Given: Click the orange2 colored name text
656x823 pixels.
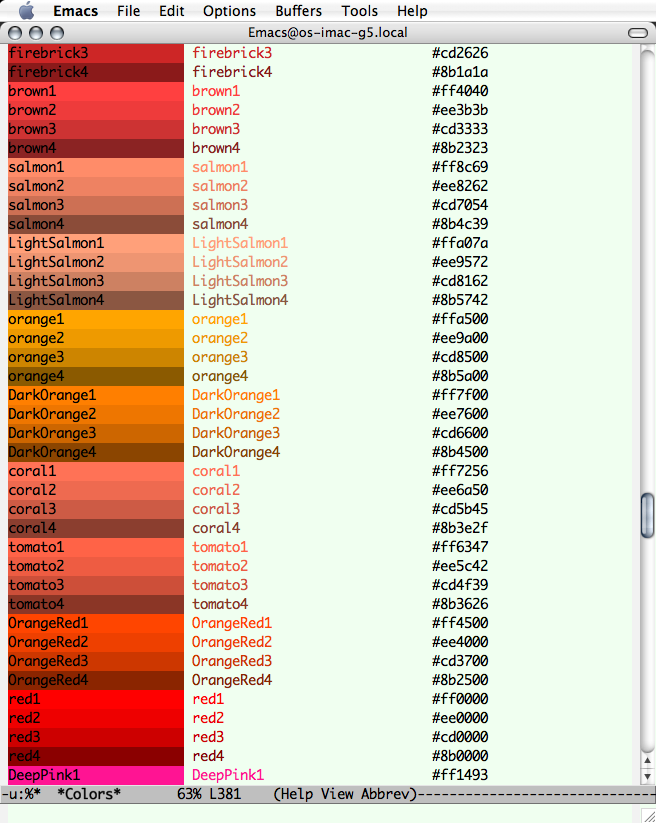Looking at the screenshot, I should pyautogui.click(x=220, y=339).
